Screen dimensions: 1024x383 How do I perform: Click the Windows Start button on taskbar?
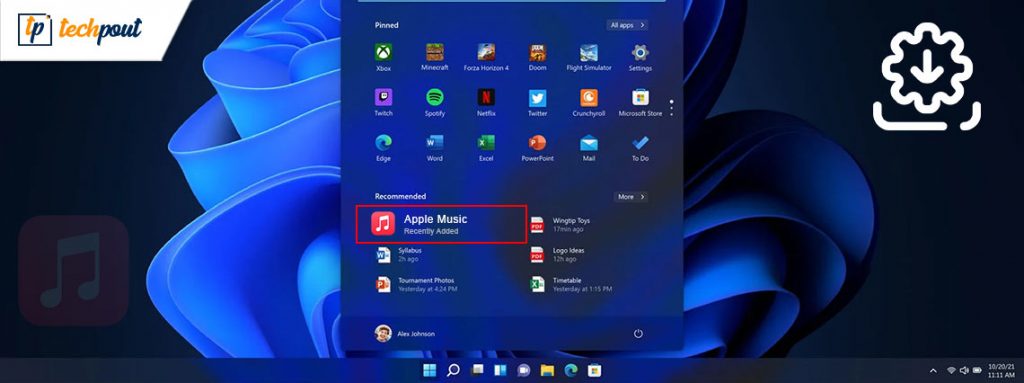(x=430, y=371)
